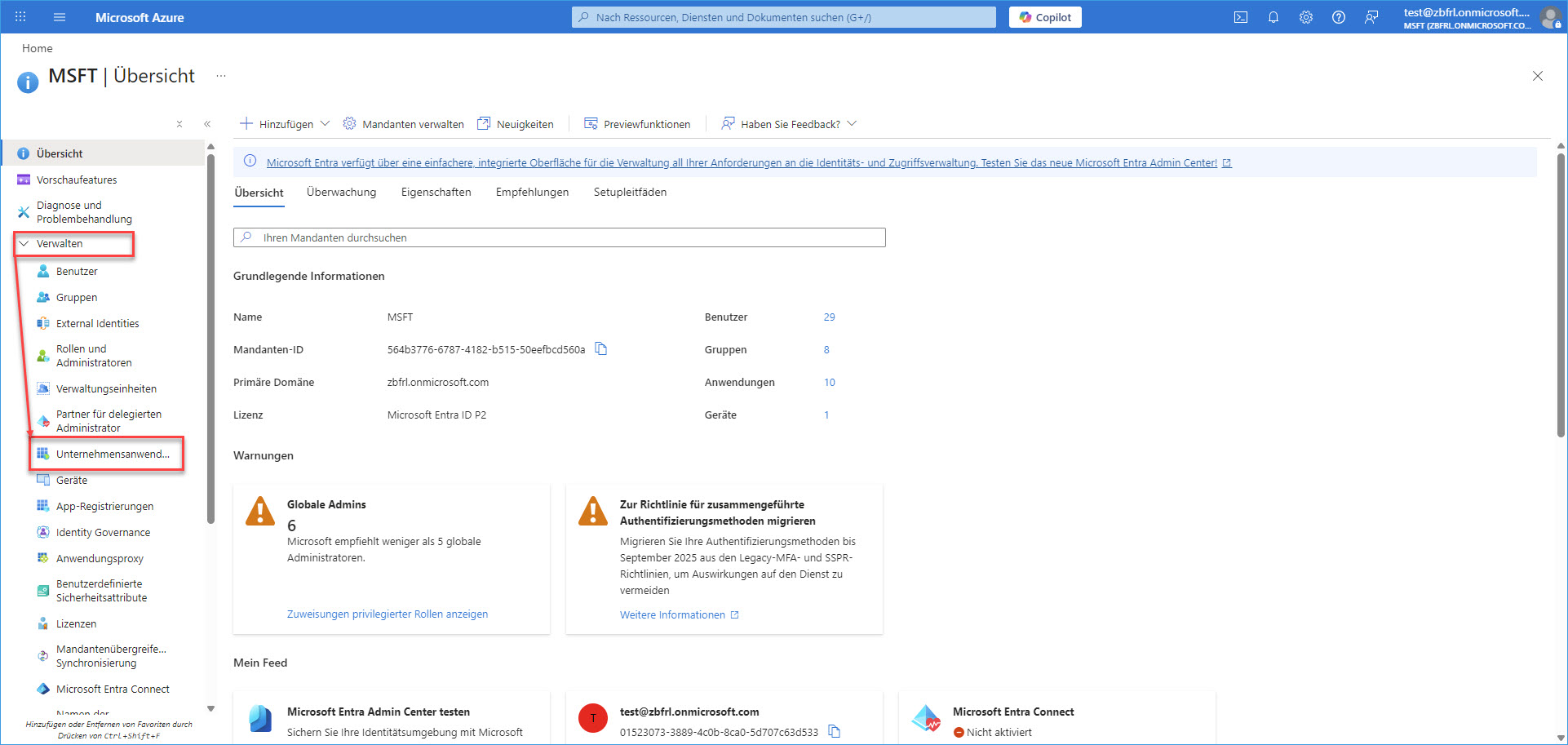
Task: Open the Benutzer section icon
Action: point(42,271)
